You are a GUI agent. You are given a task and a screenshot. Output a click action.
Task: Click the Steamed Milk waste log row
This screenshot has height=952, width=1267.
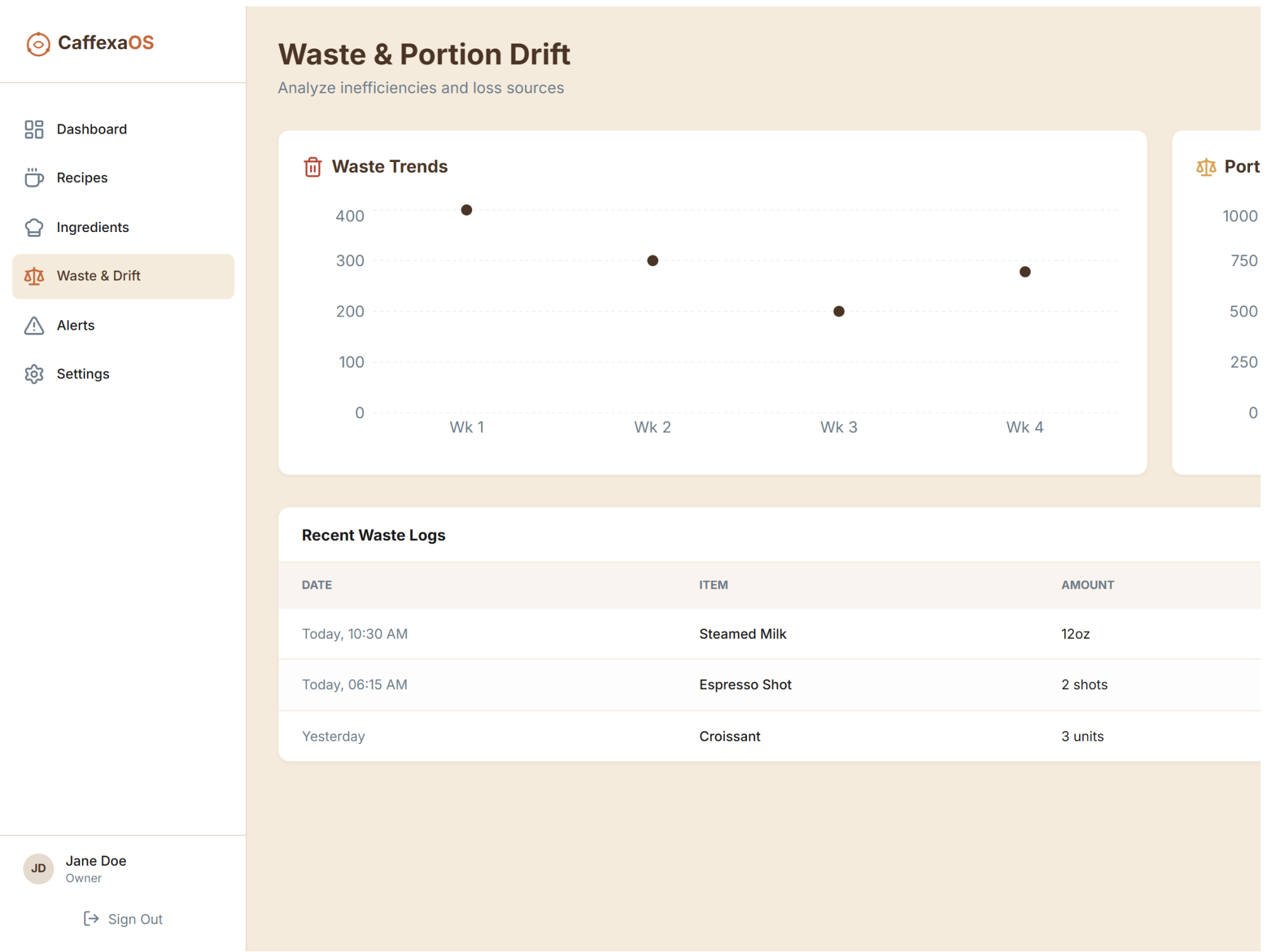[x=743, y=634]
